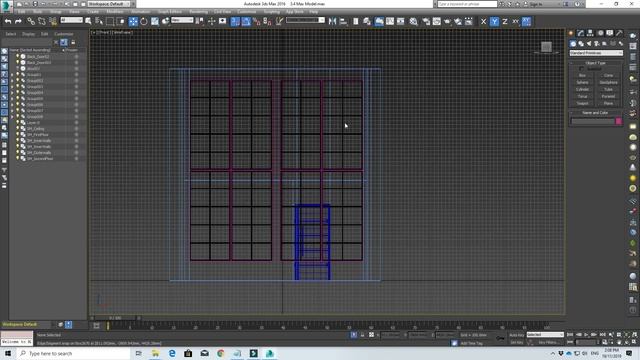Restrict to Z axis constraint
Image resolution: width=640 pixels, height=360 pixels.
(505, 21)
